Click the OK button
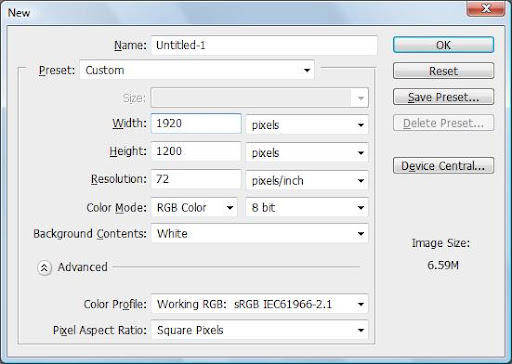Viewport: 512px width, 364px height. point(443,45)
